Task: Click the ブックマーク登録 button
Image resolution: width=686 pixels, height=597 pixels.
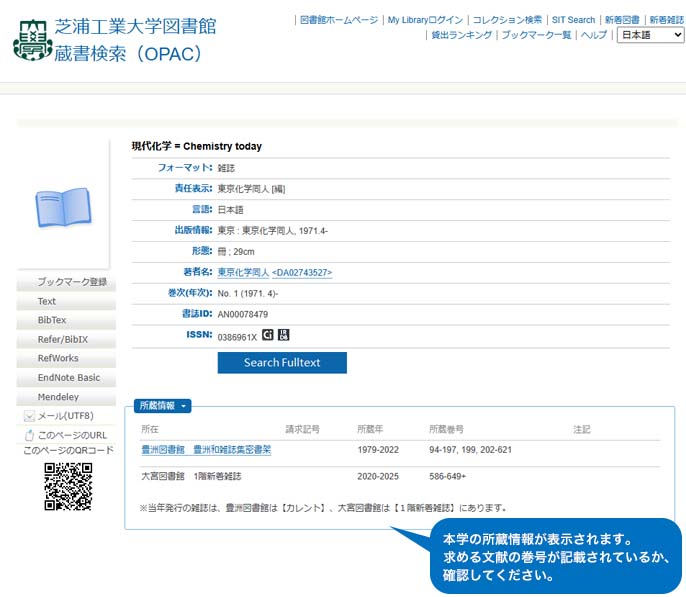Action: coord(67,282)
